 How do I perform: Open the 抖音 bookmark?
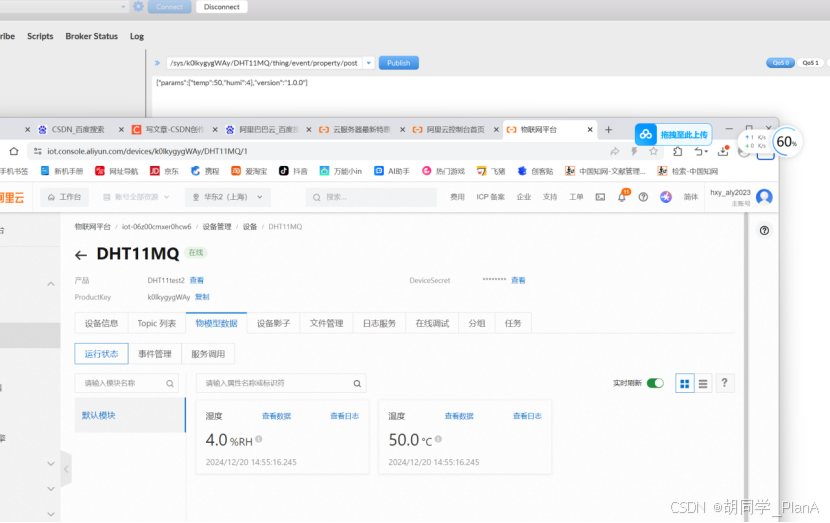coord(293,171)
